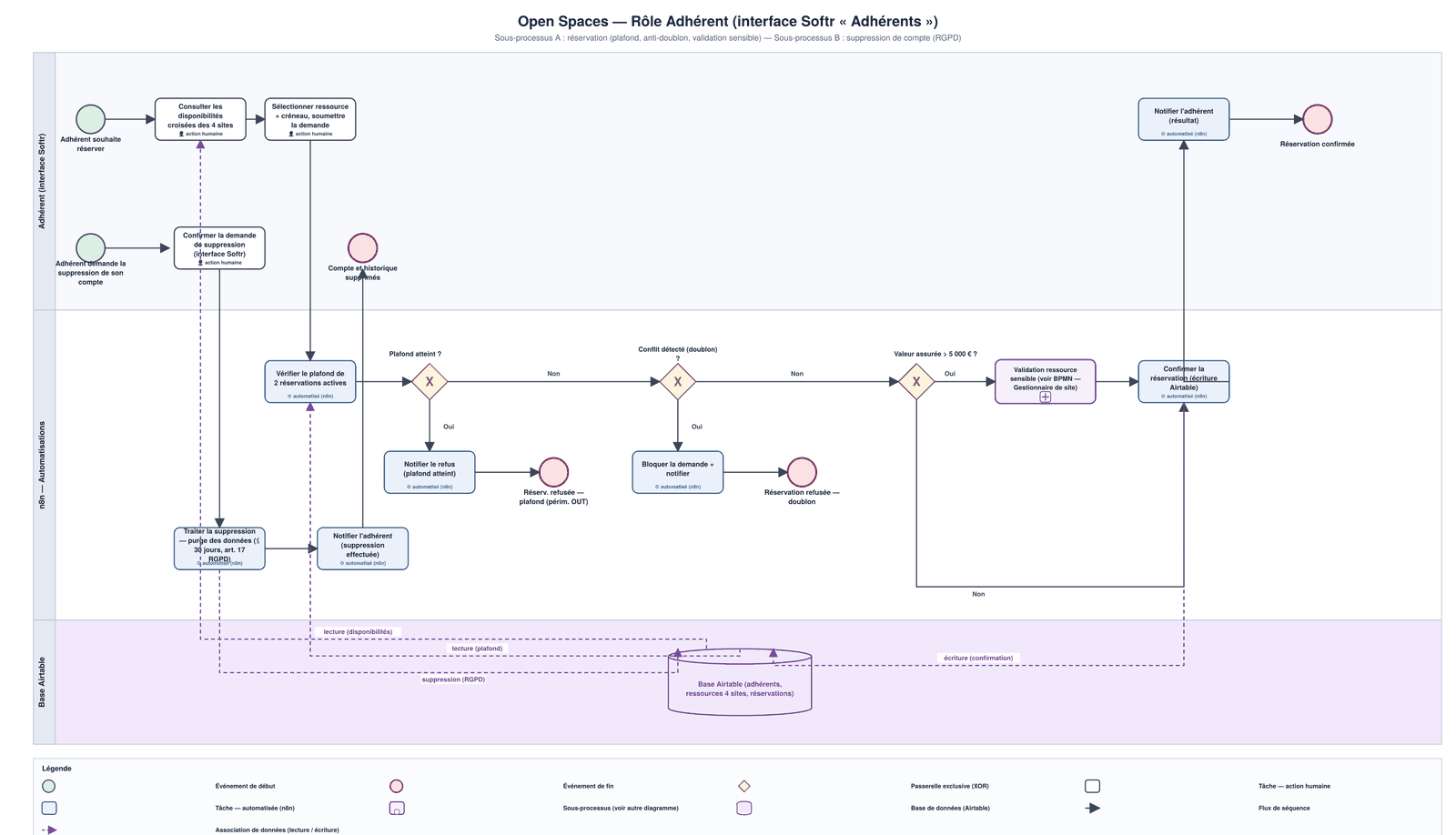Screen dimensions: 1456x835
Task: Click the 'écriture (confirmation)' data flow label
Action: pyautogui.click(x=978, y=658)
